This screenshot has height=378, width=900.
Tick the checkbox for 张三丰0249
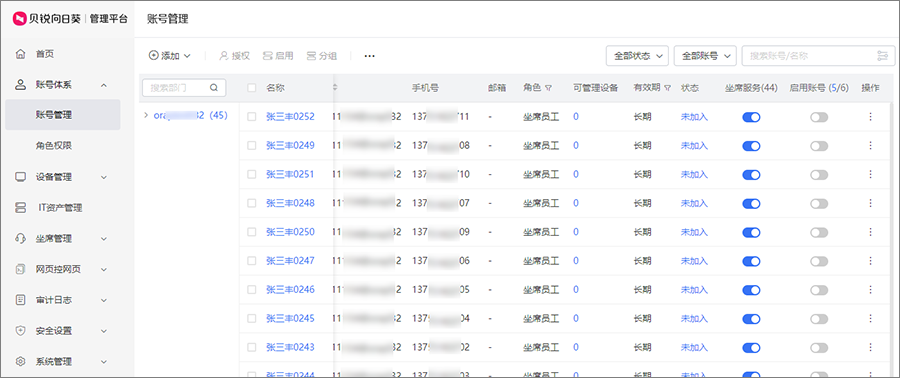(x=251, y=145)
